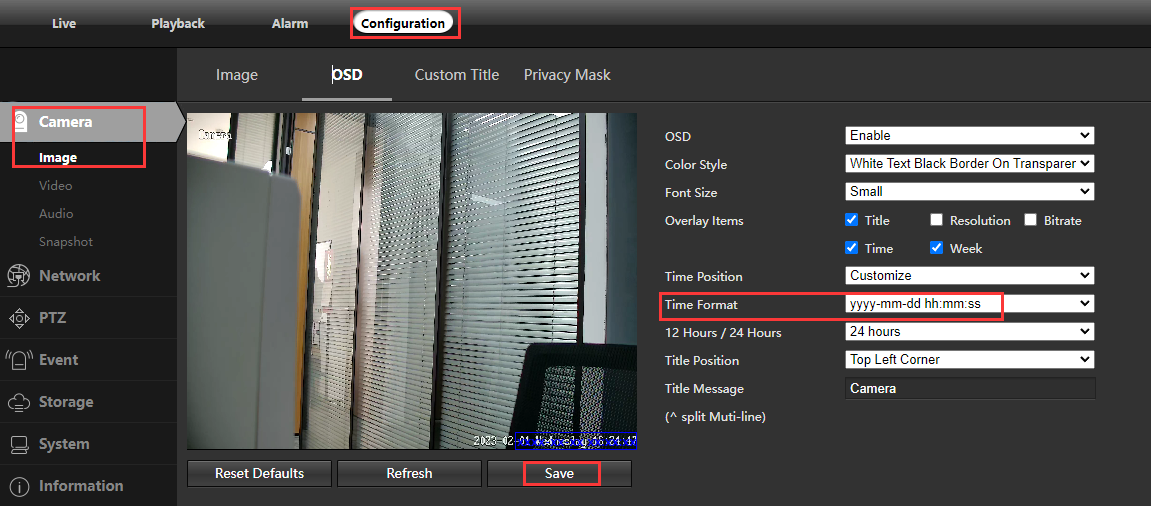Click the PTZ crosshair icon
The image size is (1151, 506).
pyautogui.click(x=18, y=318)
